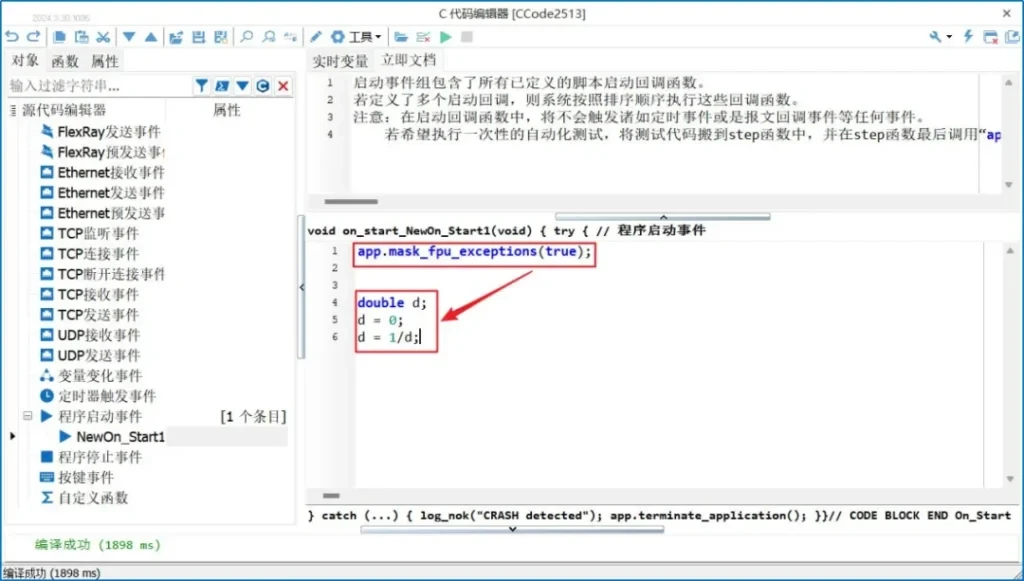Select the NewOn_Start1 tree item
Viewport: 1024px width, 581px height.
coord(120,437)
